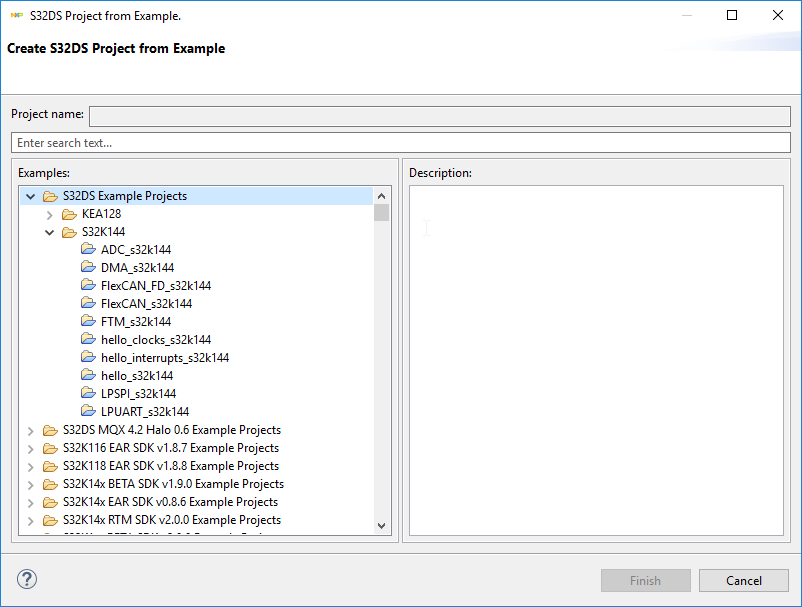Expand S32DS MQX 4.2 Halo 0.6 node
This screenshot has height=607, width=802.
point(31,431)
